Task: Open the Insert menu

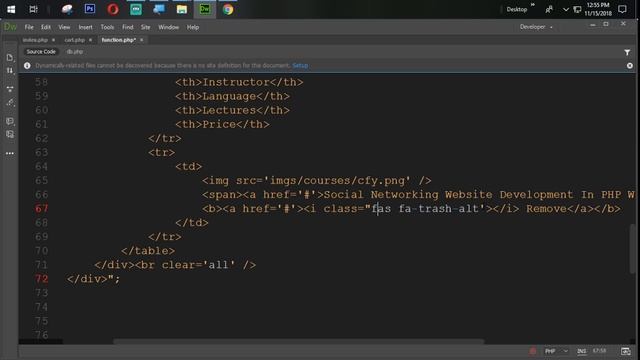Action: pyautogui.click(x=85, y=27)
